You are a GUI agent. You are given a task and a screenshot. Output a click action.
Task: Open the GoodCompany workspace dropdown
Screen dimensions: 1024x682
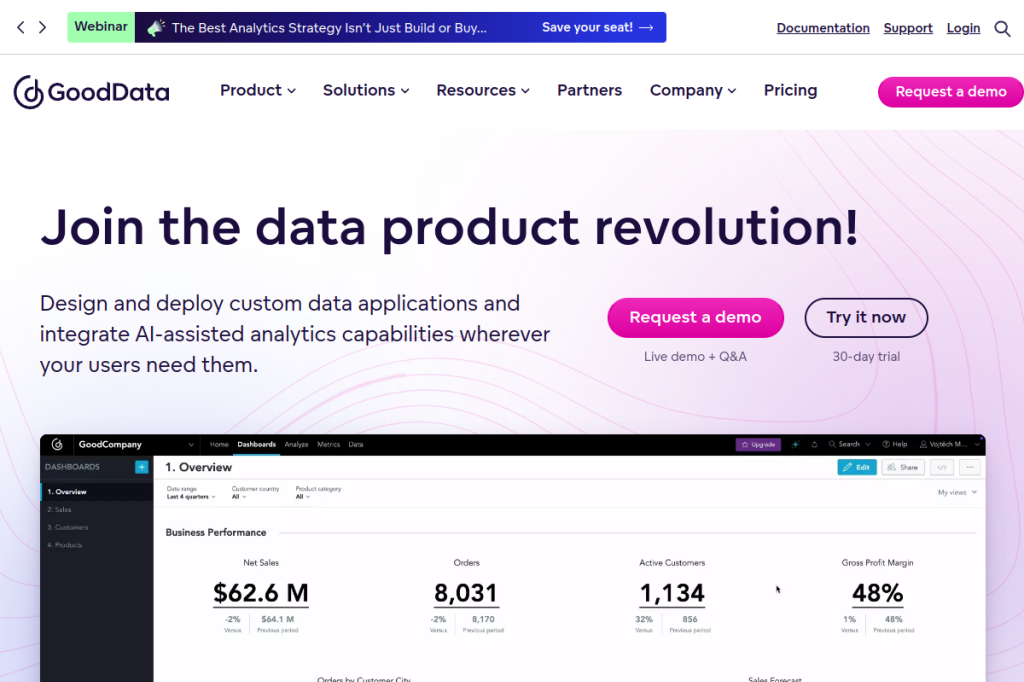click(x=136, y=444)
